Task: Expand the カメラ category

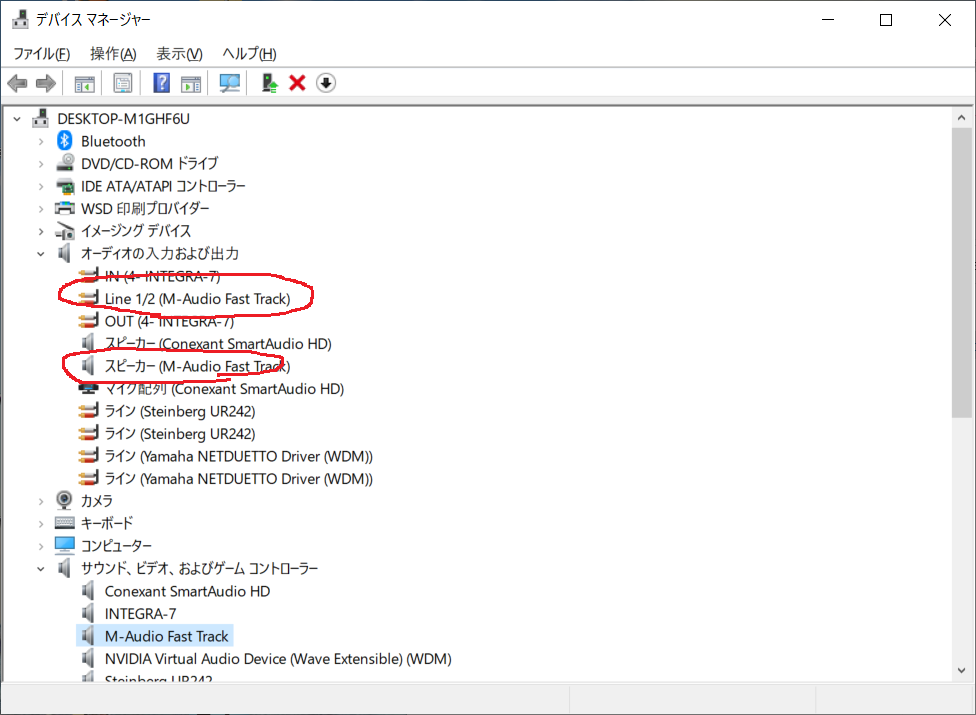Action: (x=41, y=501)
